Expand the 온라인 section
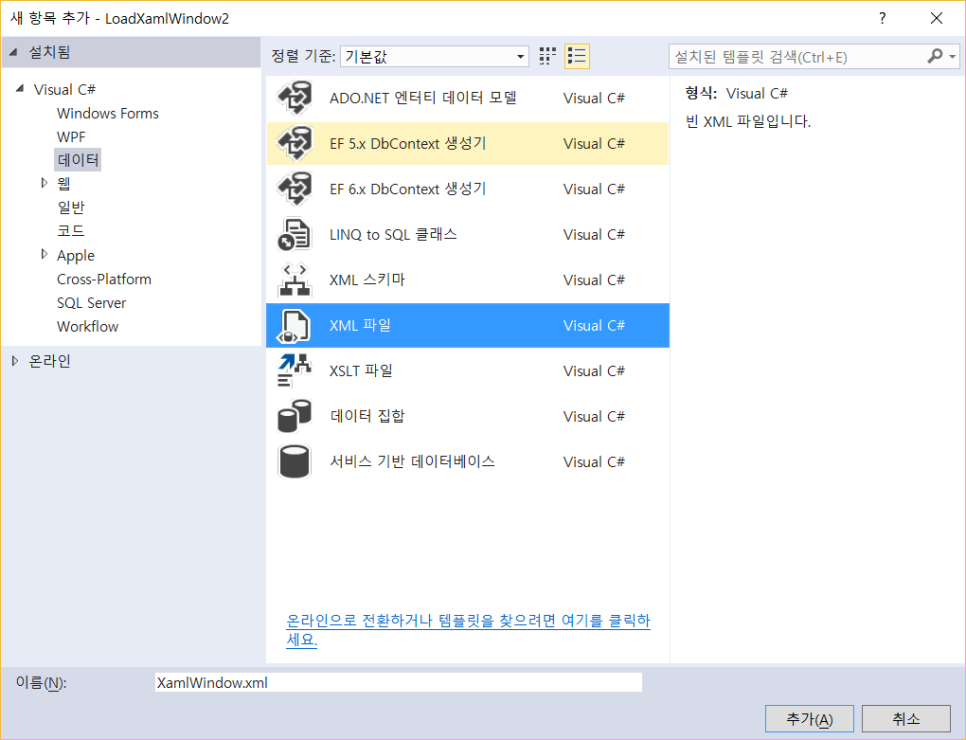Viewport: 966px width, 740px height. [15, 361]
